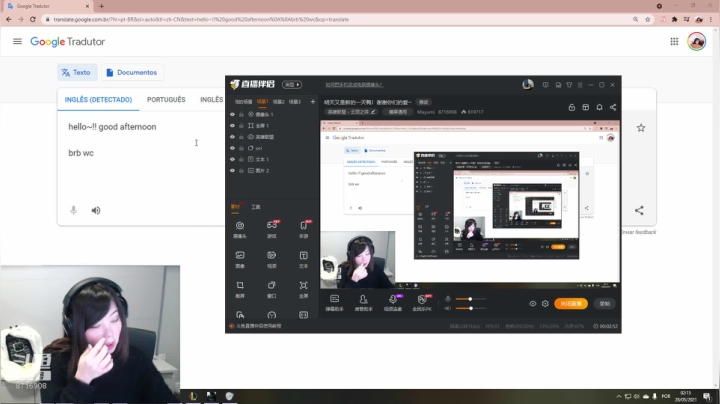The height and width of the screenshot is (404, 720).
Task: Toggle lock on the 摄像头 1 layer
Action: pos(241,114)
